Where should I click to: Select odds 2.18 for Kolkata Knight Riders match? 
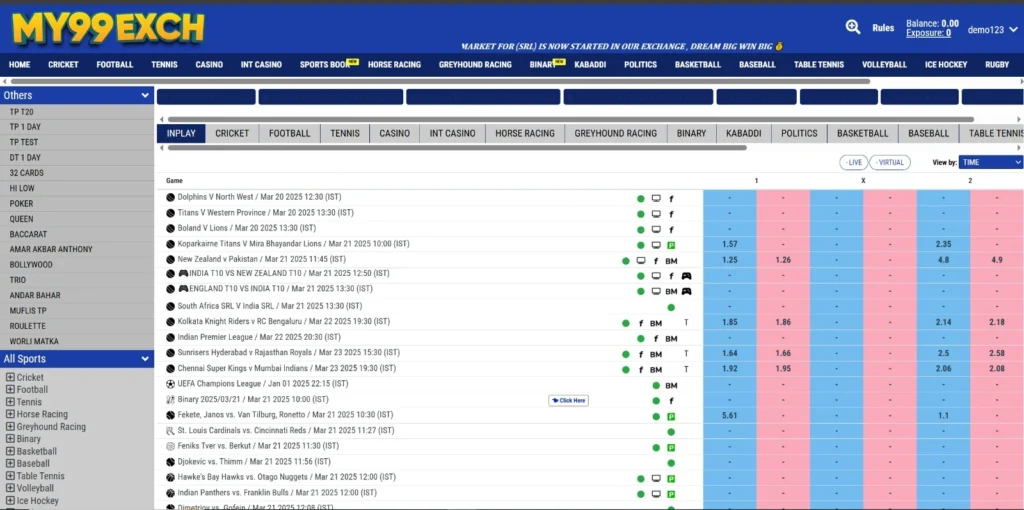click(997, 322)
